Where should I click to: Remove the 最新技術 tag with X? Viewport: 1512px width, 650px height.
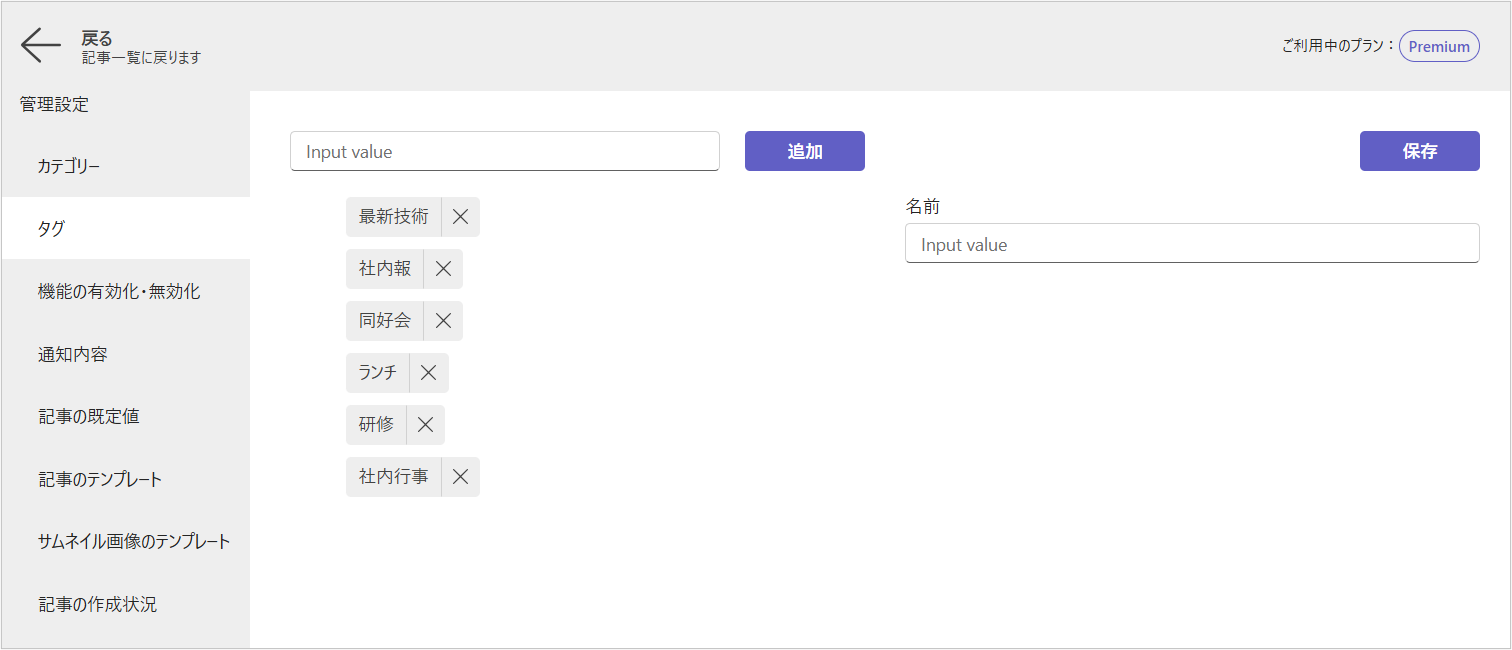pos(460,217)
